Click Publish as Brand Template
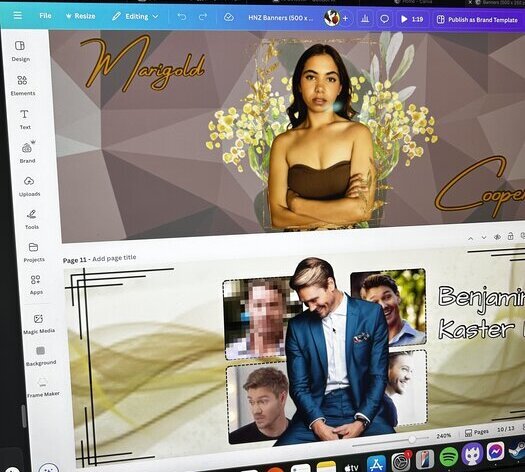Viewport: 525px width, 472px height. (x=477, y=20)
